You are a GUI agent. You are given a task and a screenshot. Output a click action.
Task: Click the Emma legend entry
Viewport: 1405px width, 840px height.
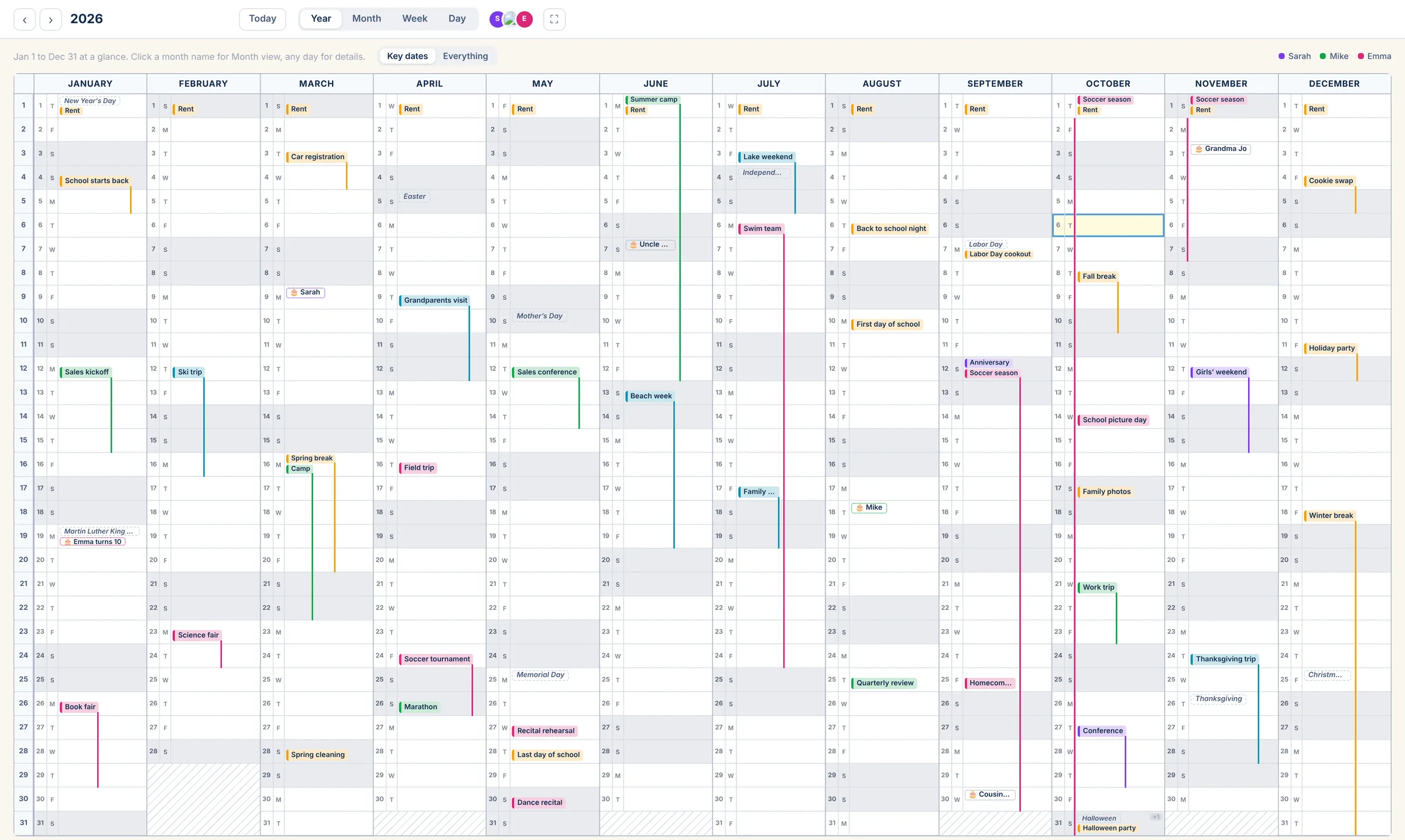(1375, 56)
